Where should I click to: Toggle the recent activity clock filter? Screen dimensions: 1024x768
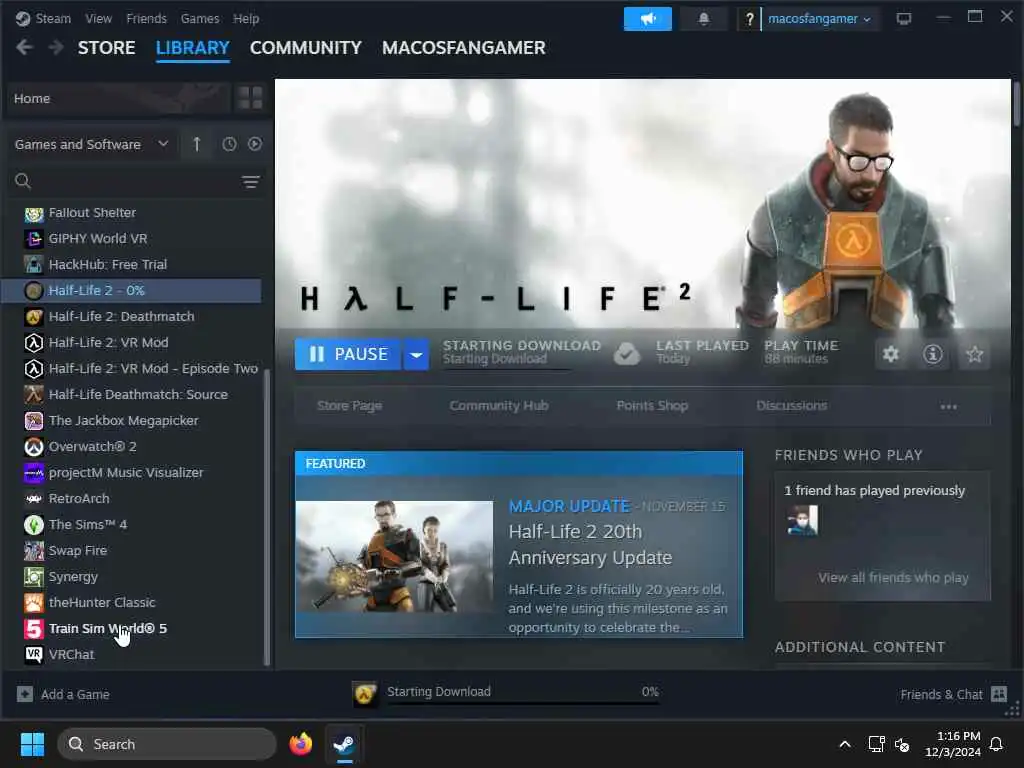click(x=229, y=144)
